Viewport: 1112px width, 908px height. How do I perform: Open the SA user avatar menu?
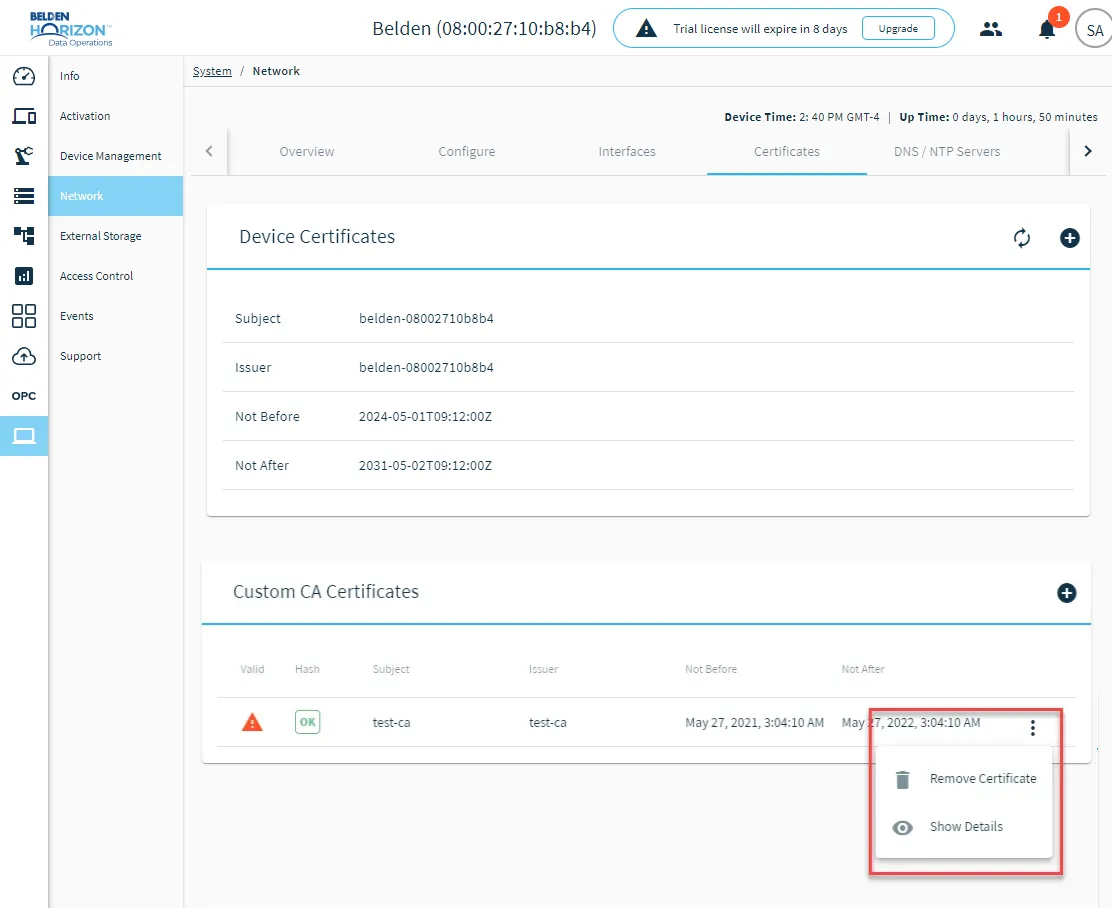pyautogui.click(x=1094, y=30)
